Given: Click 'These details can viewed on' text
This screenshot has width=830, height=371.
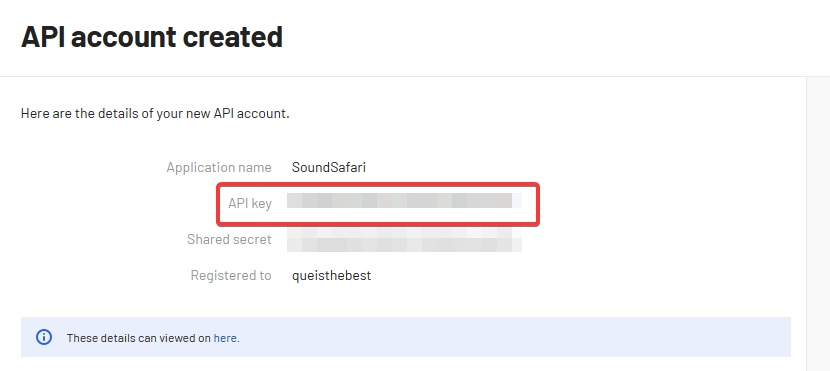Looking at the screenshot, I should [139, 338].
